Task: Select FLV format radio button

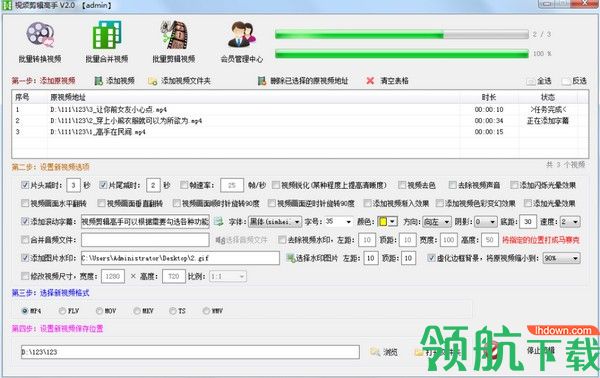Action: (x=62, y=311)
